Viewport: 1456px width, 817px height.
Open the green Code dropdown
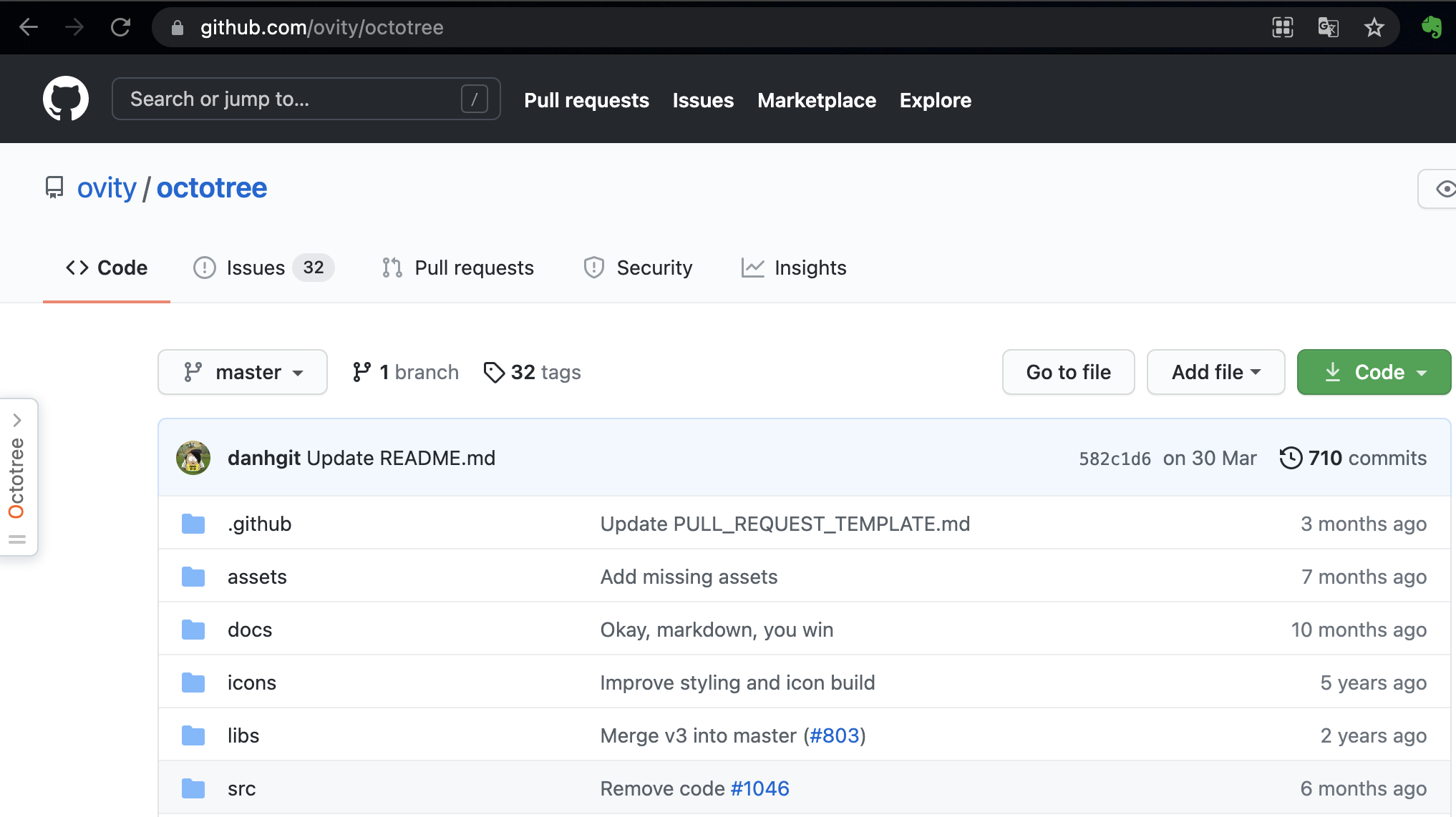click(1373, 372)
